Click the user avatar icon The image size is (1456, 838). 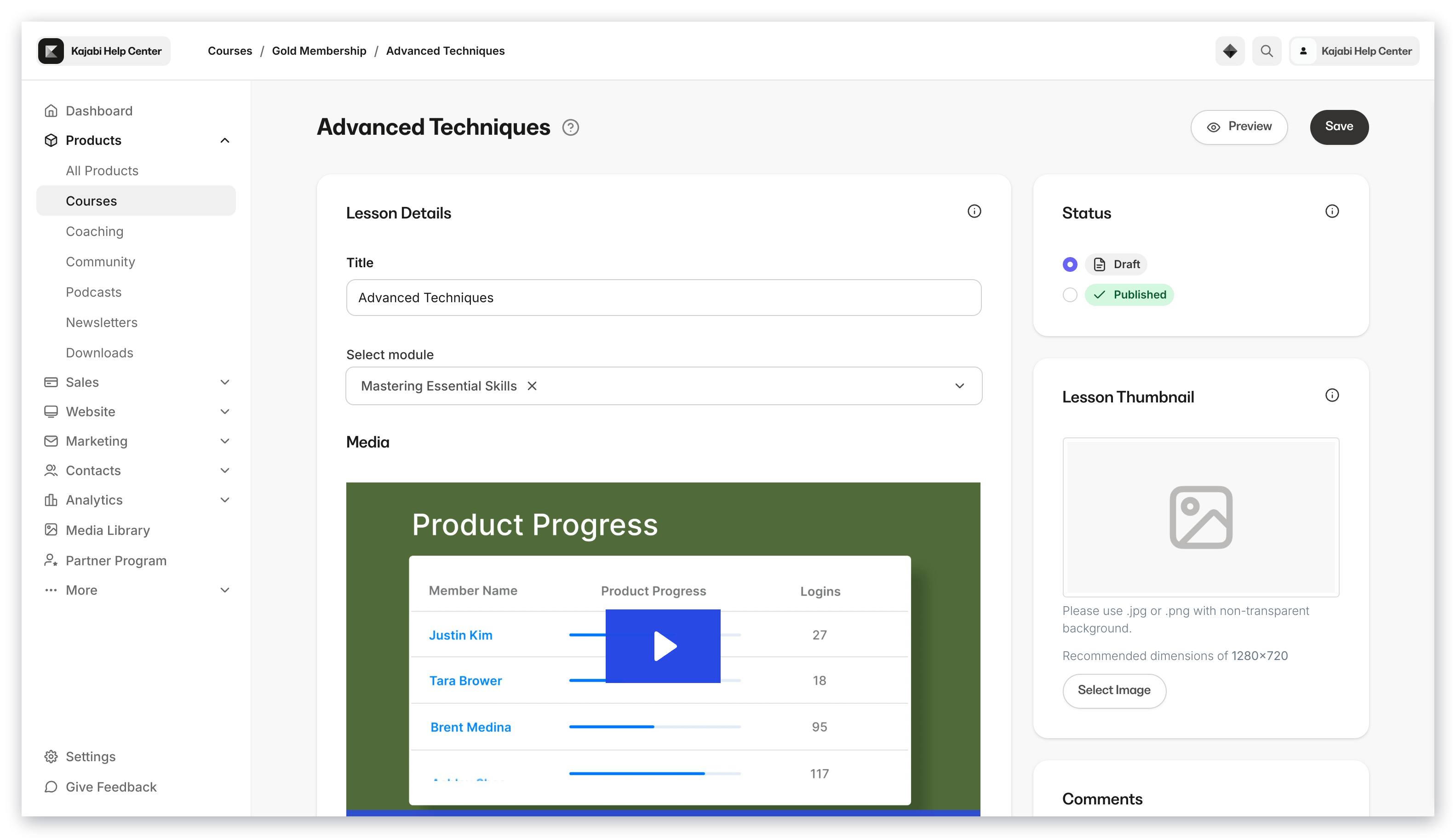point(1303,51)
